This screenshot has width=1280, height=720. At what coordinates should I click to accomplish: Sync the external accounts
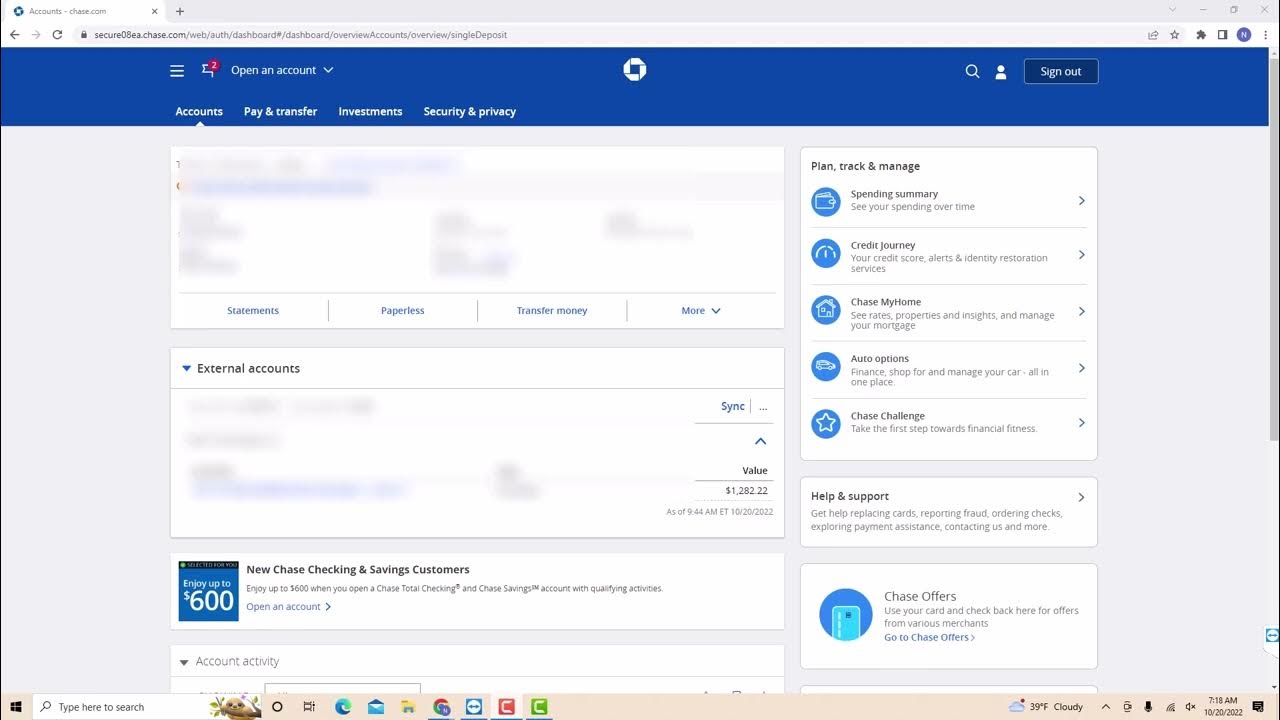pyautogui.click(x=733, y=406)
